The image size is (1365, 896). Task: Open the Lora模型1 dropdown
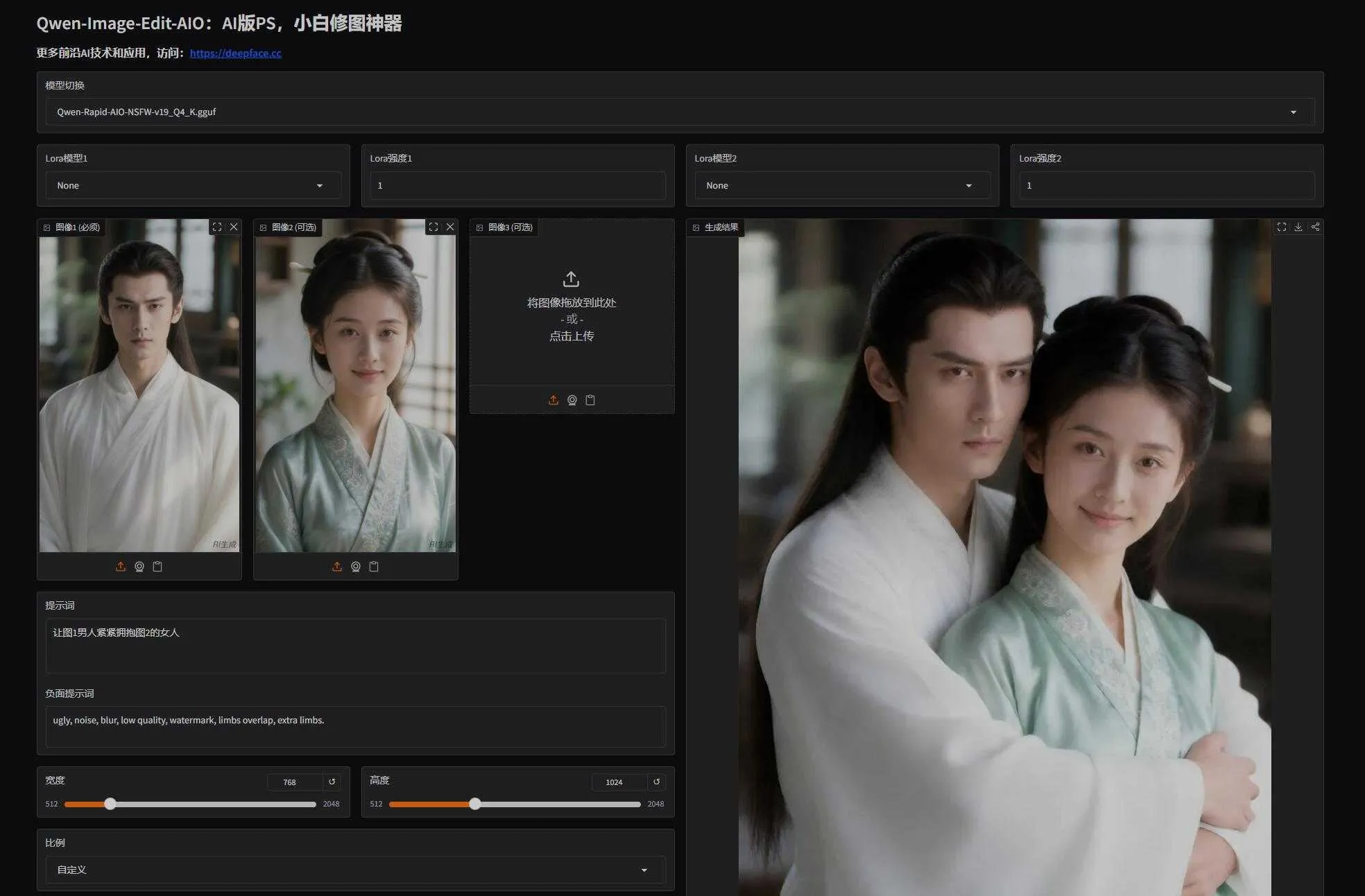(x=194, y=185)
